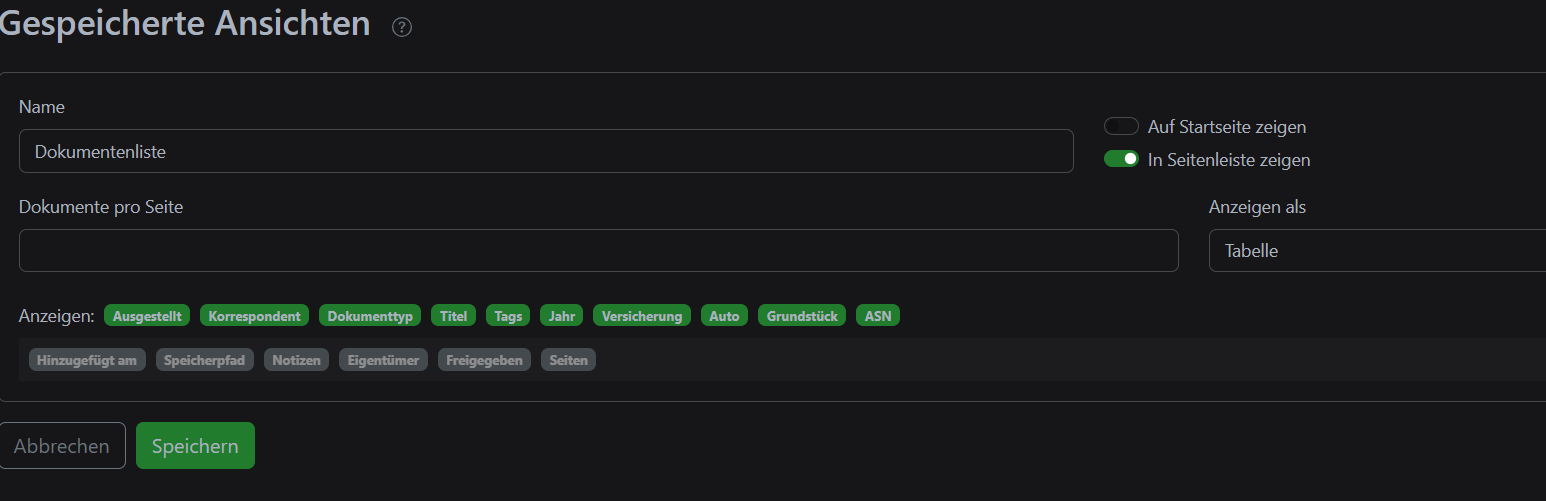Image resolution: width=1546 pixels, height=501 pixels.
Task: Focus the Dokumente pro Seite field
Action: click(x=598, y=251)
